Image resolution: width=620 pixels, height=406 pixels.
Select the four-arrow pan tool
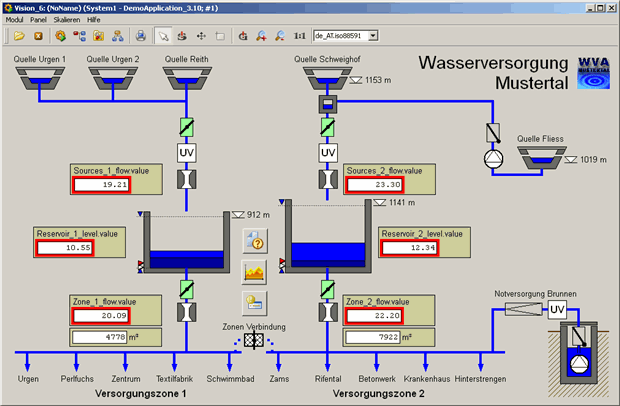201,36
